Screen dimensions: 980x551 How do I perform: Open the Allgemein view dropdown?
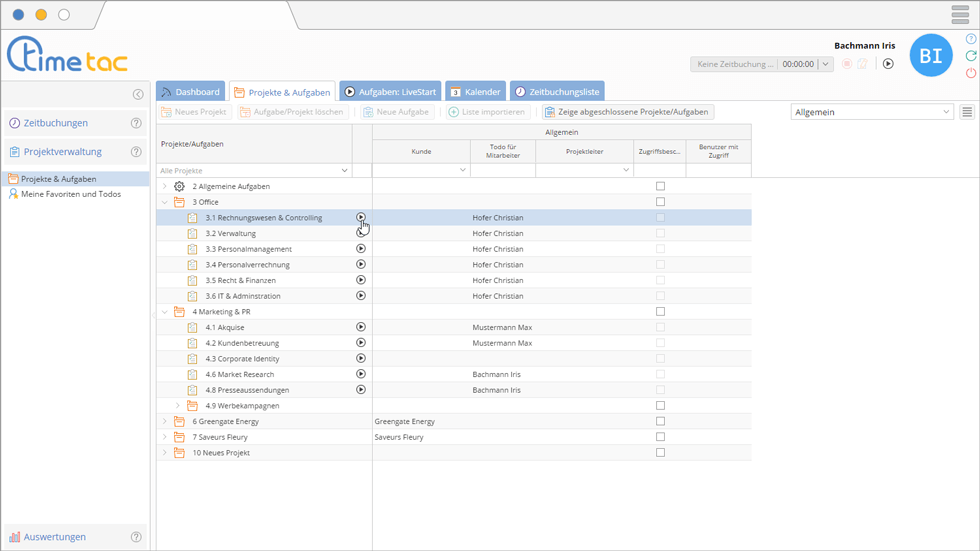871,112
